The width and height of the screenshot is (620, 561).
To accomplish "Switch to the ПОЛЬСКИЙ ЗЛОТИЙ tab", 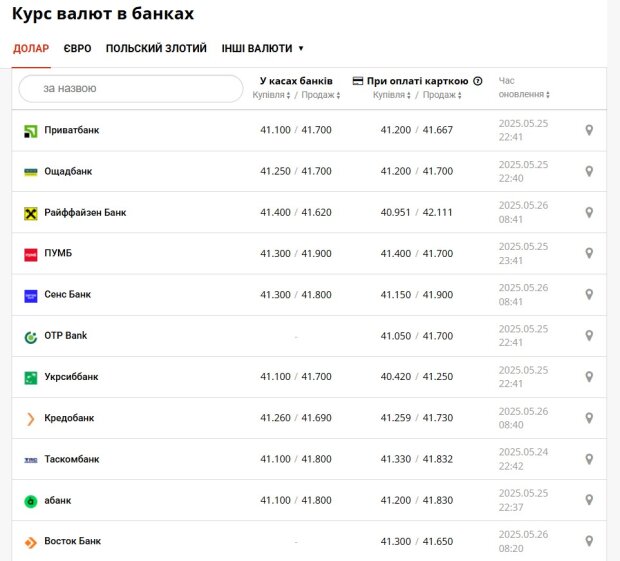I will click(156, 48).
